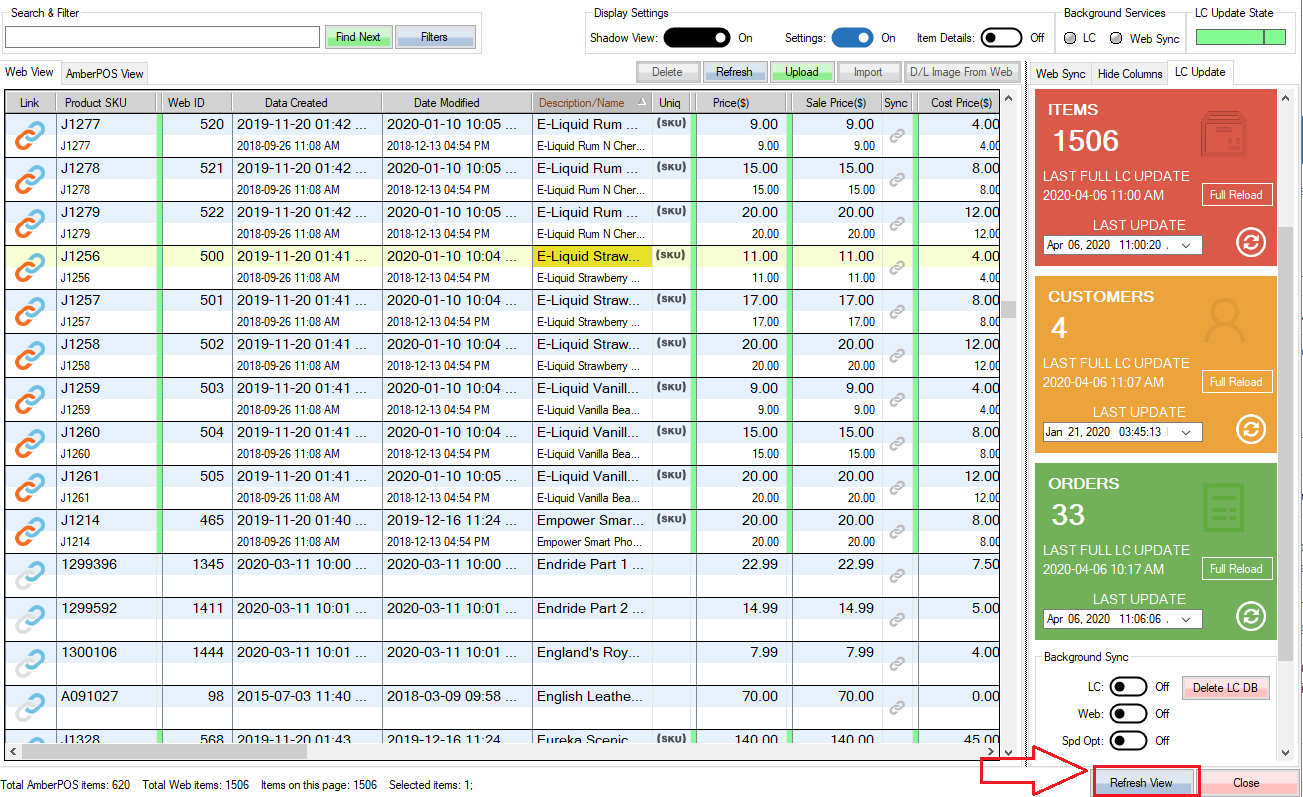Image resolution: width=1303 pixels, height=797 pixels.
Task: Sort by the Description/Name column header
Action: (x=592, y=102)
